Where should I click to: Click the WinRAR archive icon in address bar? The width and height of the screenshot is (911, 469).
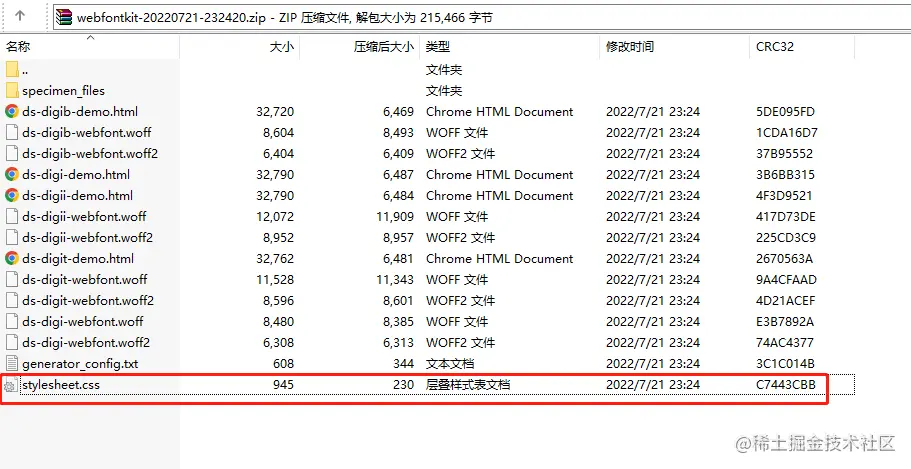[x=64, y=17]
